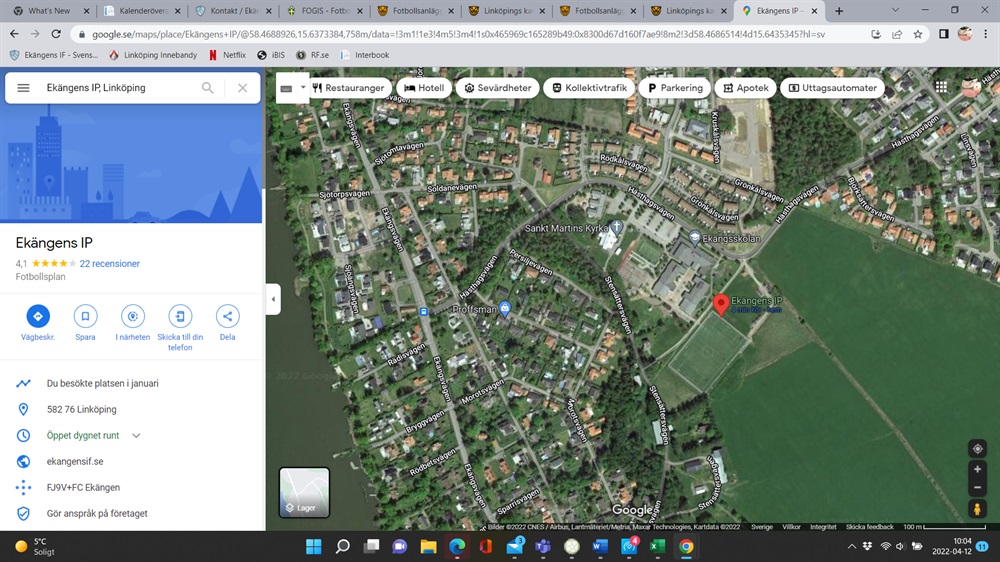The height and width of the screenshot is (562, 1000).
Task: Open the ekangensif.se website link
Action: coord(75,461)
